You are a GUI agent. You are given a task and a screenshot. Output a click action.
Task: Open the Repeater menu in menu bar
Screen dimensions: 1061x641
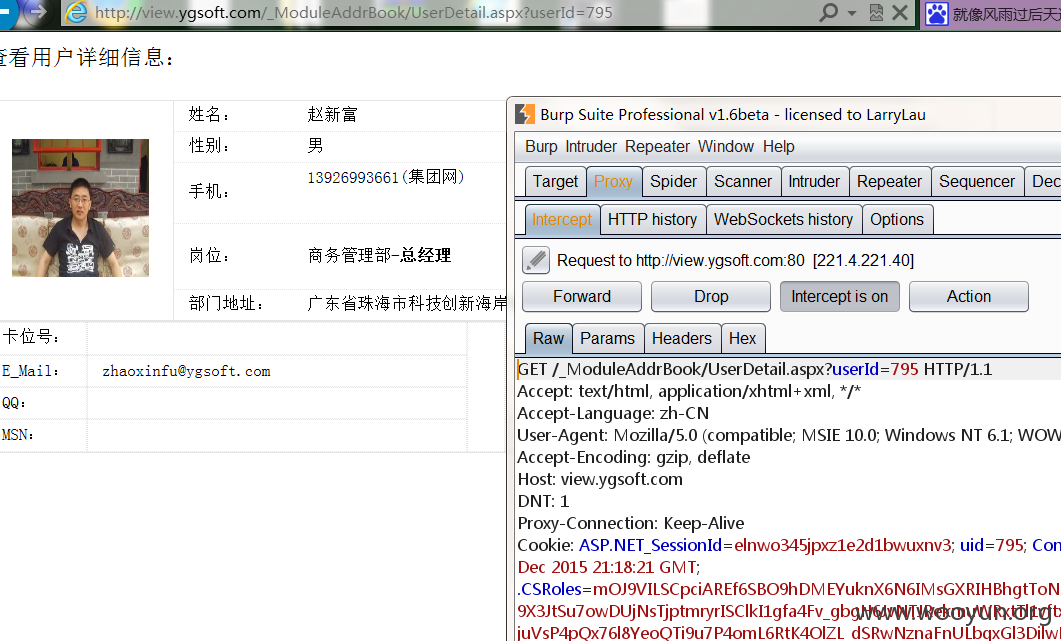[x=657, y=146]
